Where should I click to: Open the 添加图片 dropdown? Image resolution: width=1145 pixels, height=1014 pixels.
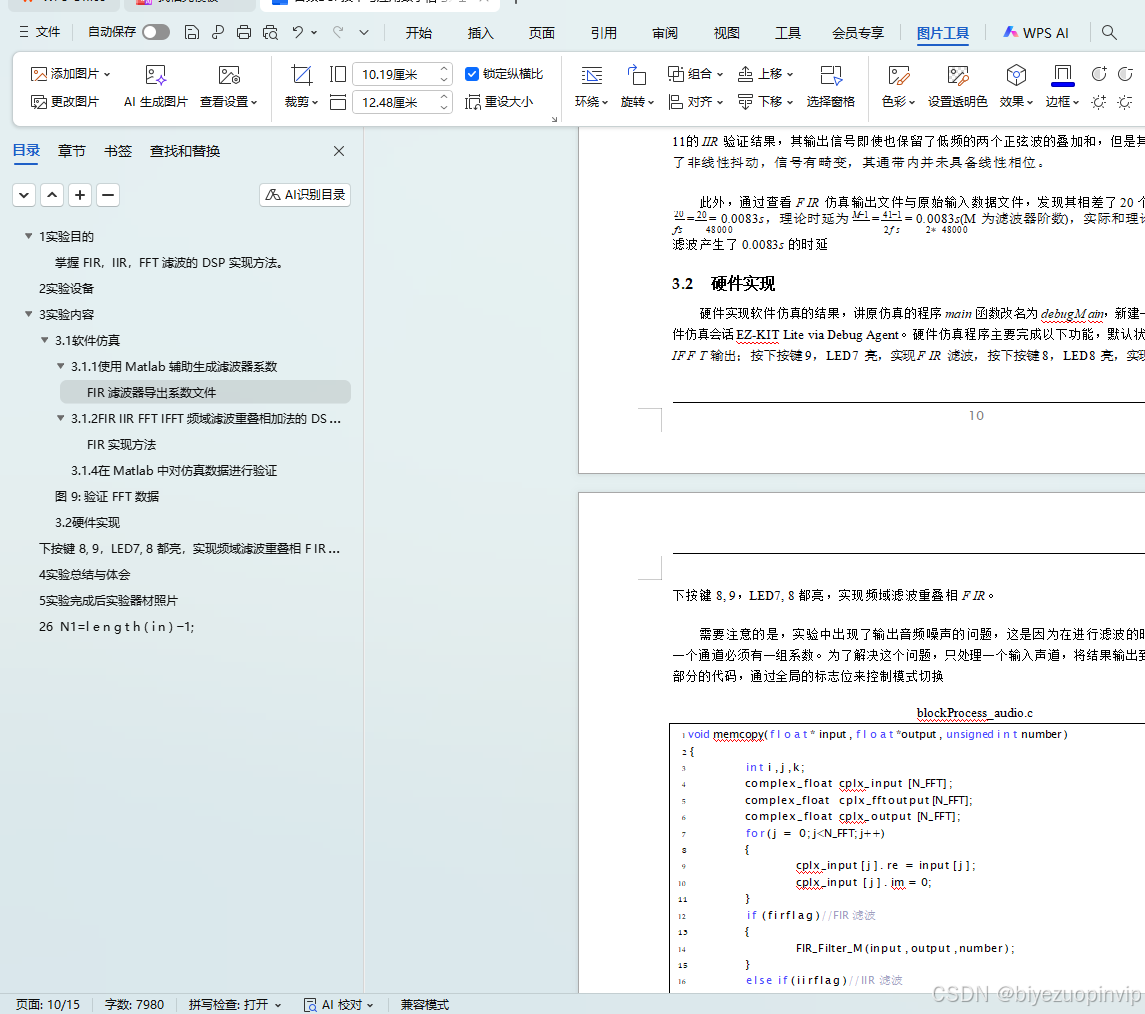(70, 74)
